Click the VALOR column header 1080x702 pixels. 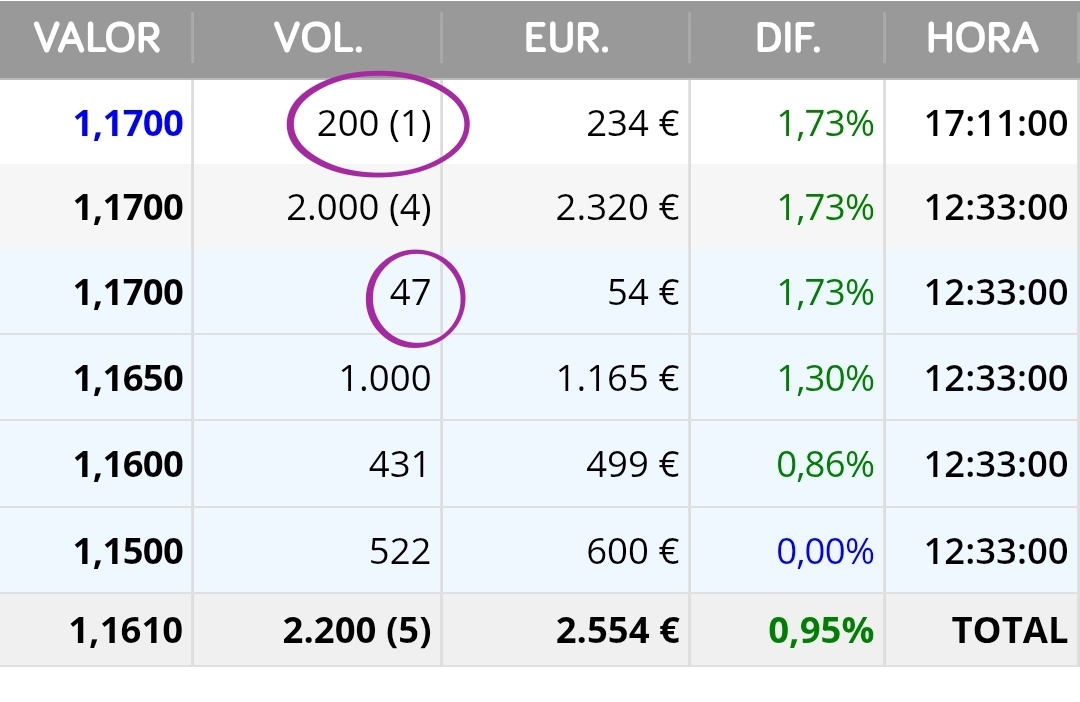point(97,39)
